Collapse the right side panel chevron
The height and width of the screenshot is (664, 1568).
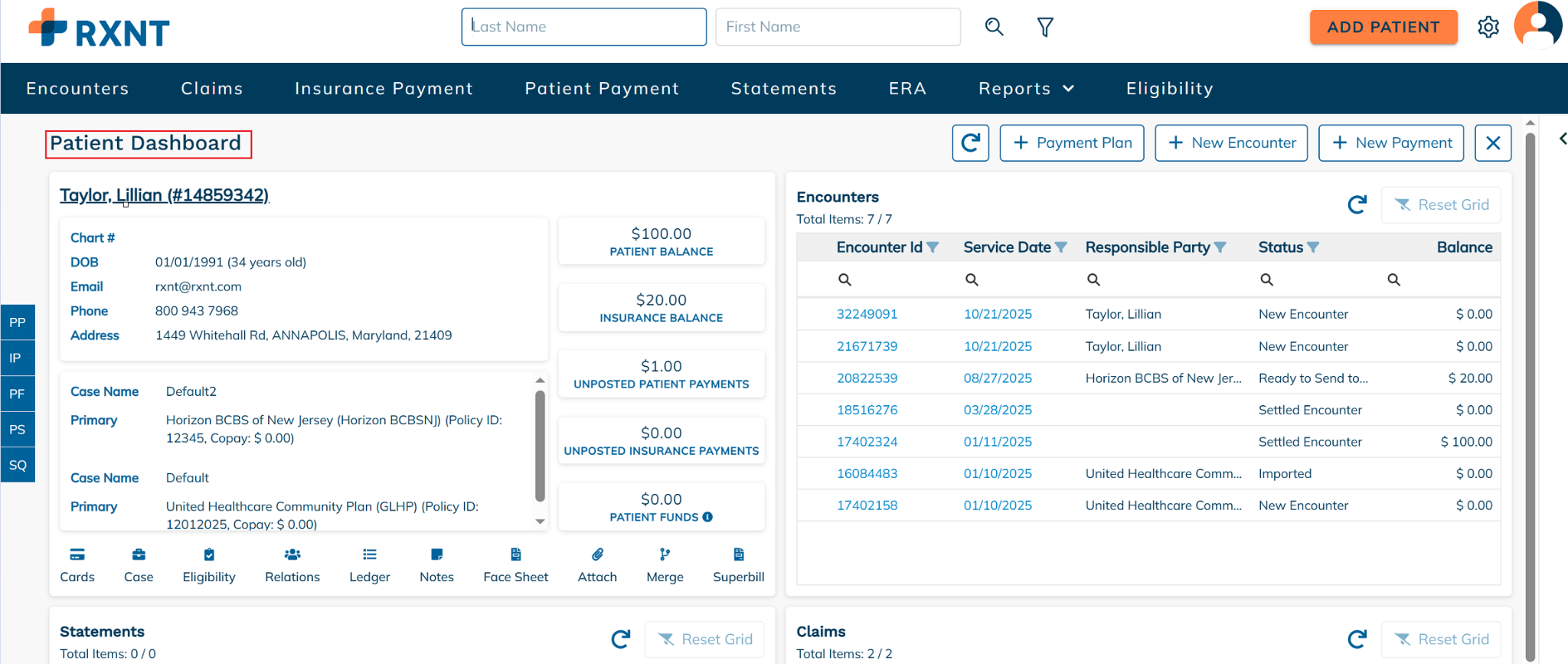coord(1562,139)
